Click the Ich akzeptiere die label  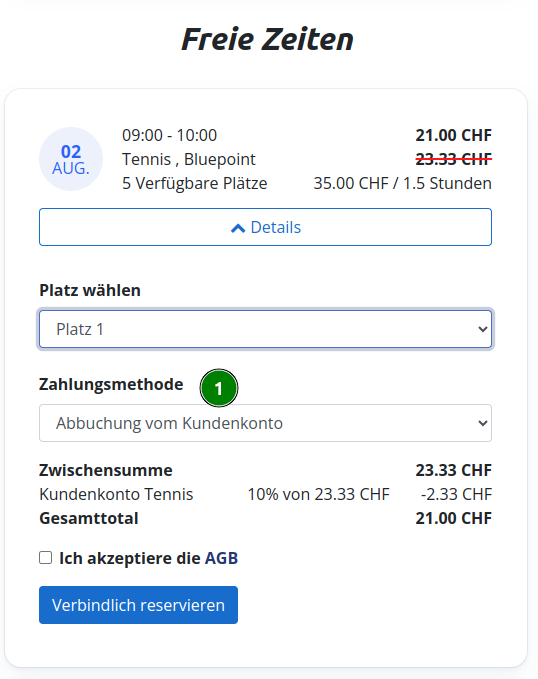pyautogui.click(x=130, y=558)
